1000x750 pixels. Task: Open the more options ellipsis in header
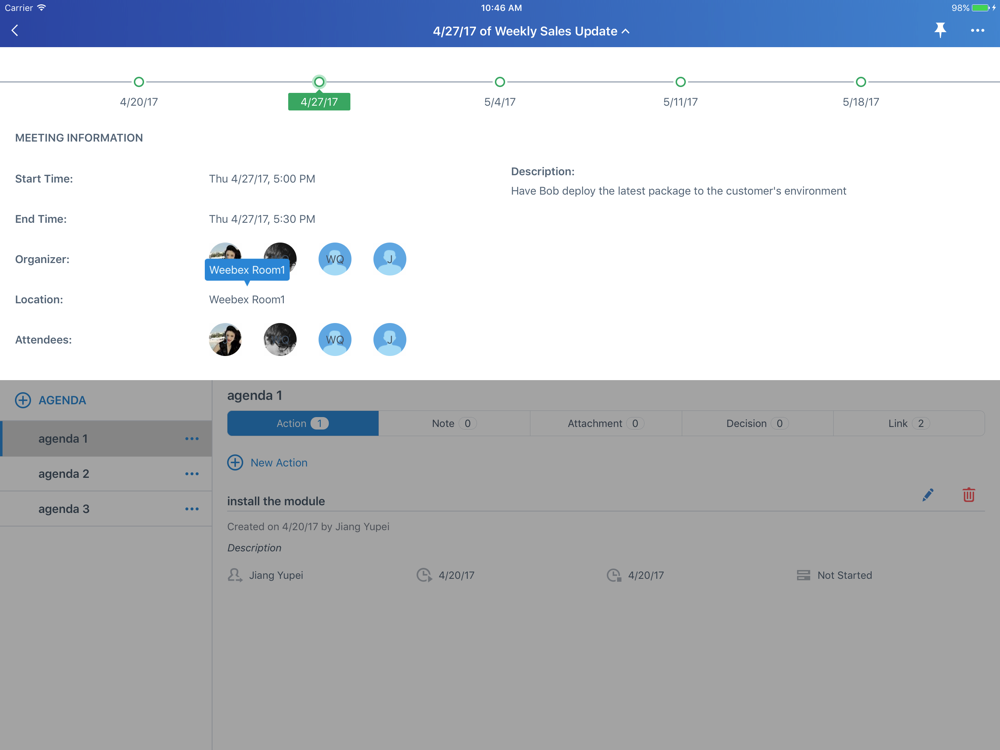[977, 31]
